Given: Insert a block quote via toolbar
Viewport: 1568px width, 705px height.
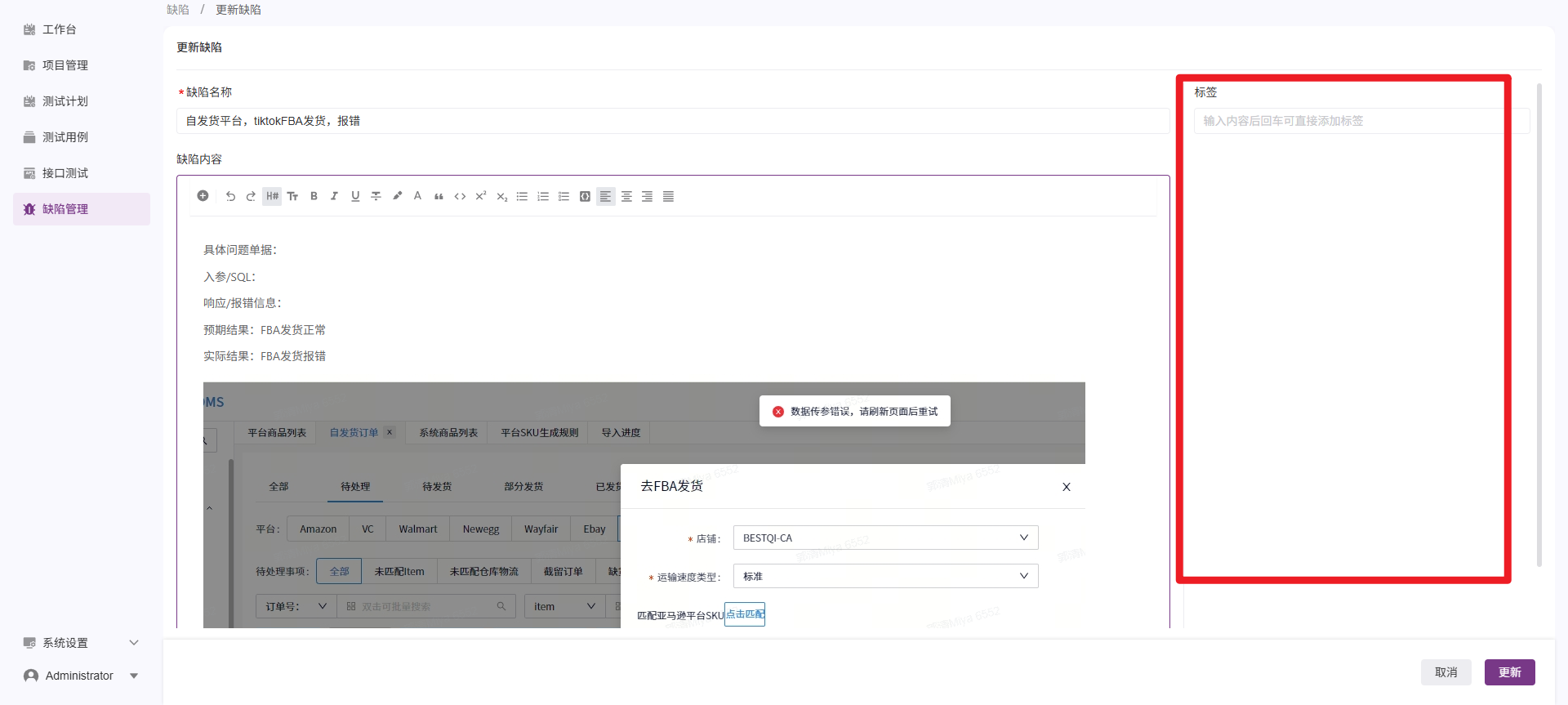Looking at the screenshot, I should coord(439,196).
